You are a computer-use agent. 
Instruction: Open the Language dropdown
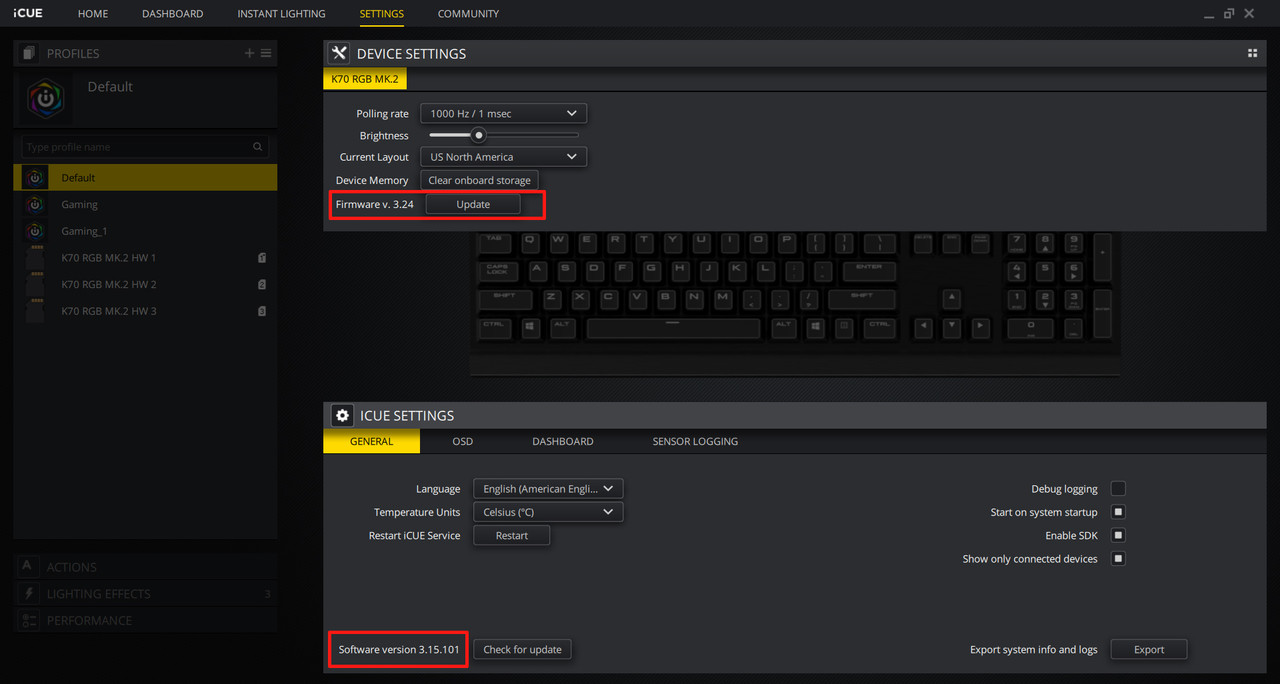[548, 489]
